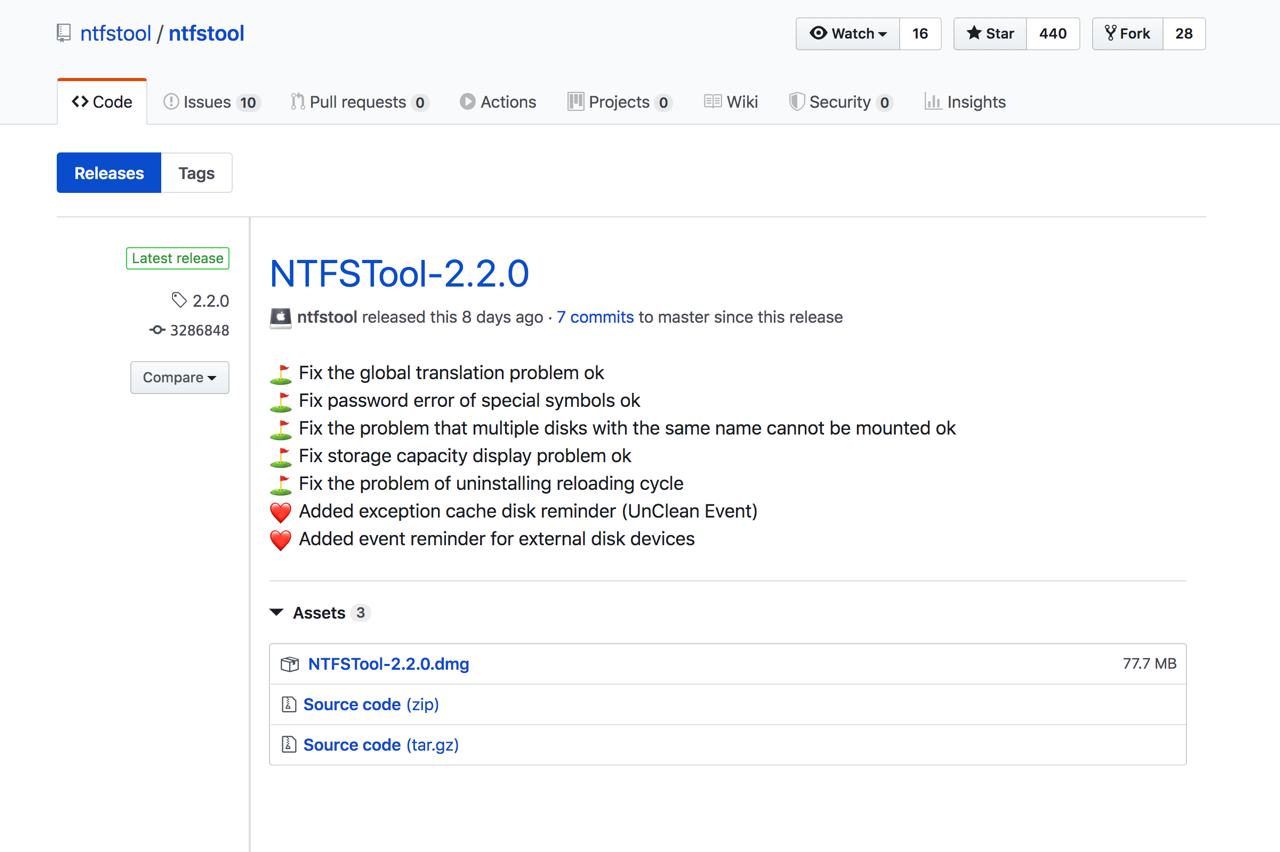Click 'Fix storage capacity display problem ok' text

click(465, 456)
